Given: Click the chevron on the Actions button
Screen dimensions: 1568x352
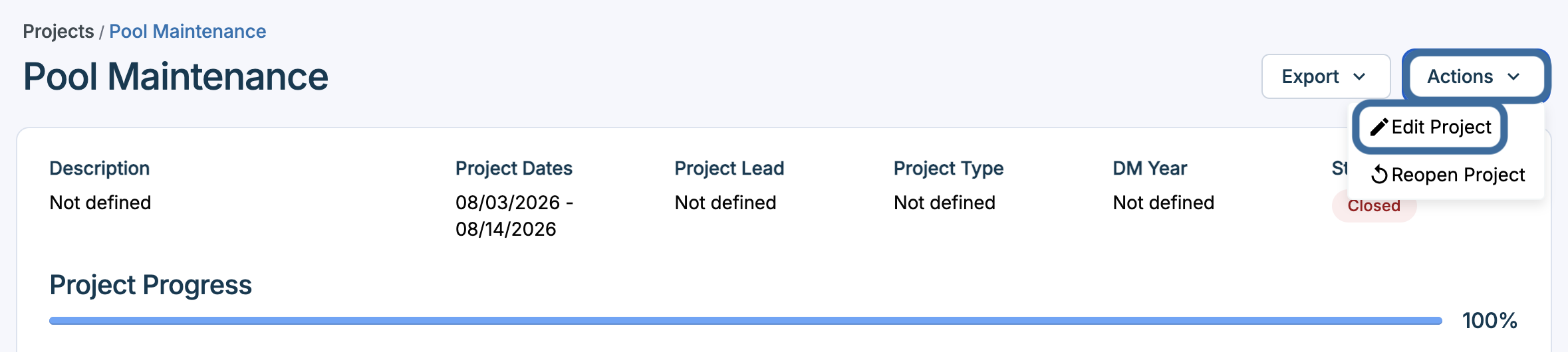Looking at the screenshot, I should coord(1513,77).
